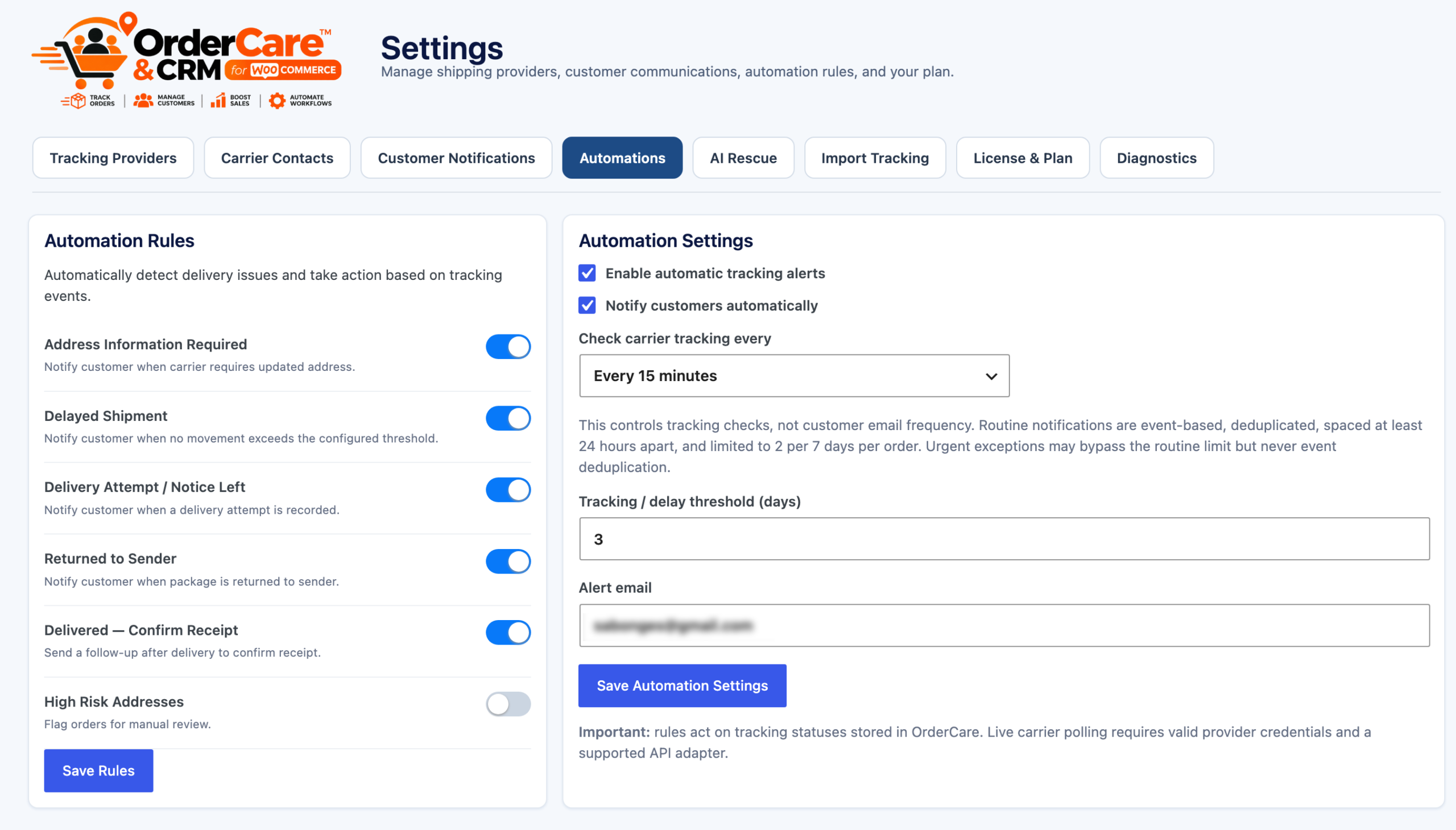Click the Alert email input field
Viewport: 1456px width, 830px height.
point(1003,625)
